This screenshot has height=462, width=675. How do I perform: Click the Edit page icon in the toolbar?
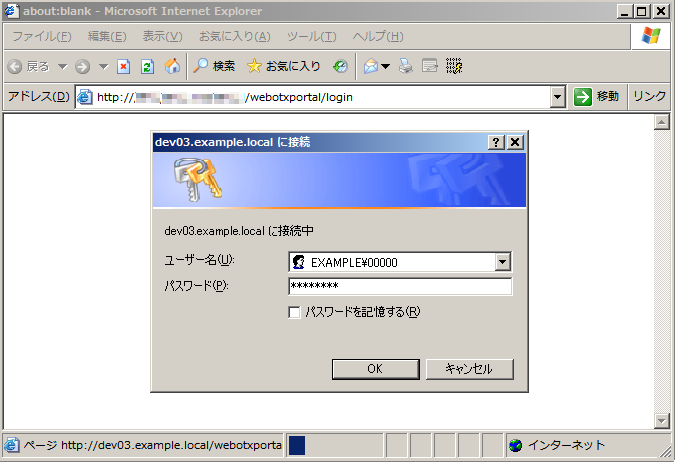[430, 66]
